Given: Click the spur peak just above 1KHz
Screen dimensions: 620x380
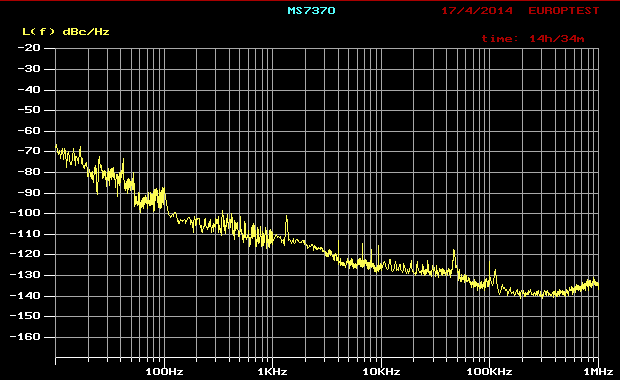Looking at the screenshot, I should (287, 217).
